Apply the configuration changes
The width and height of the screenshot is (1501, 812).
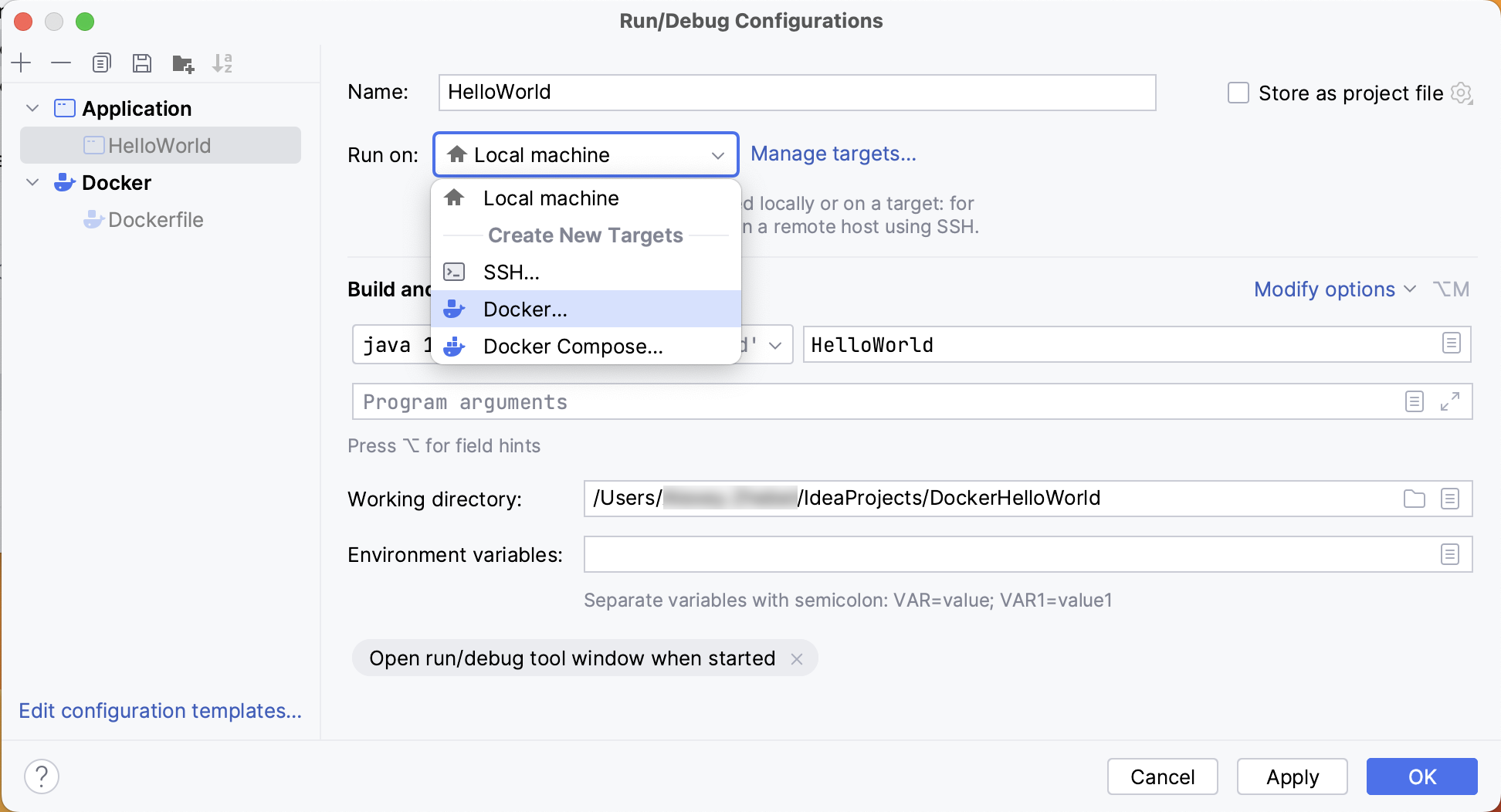tap(1292, 776)
